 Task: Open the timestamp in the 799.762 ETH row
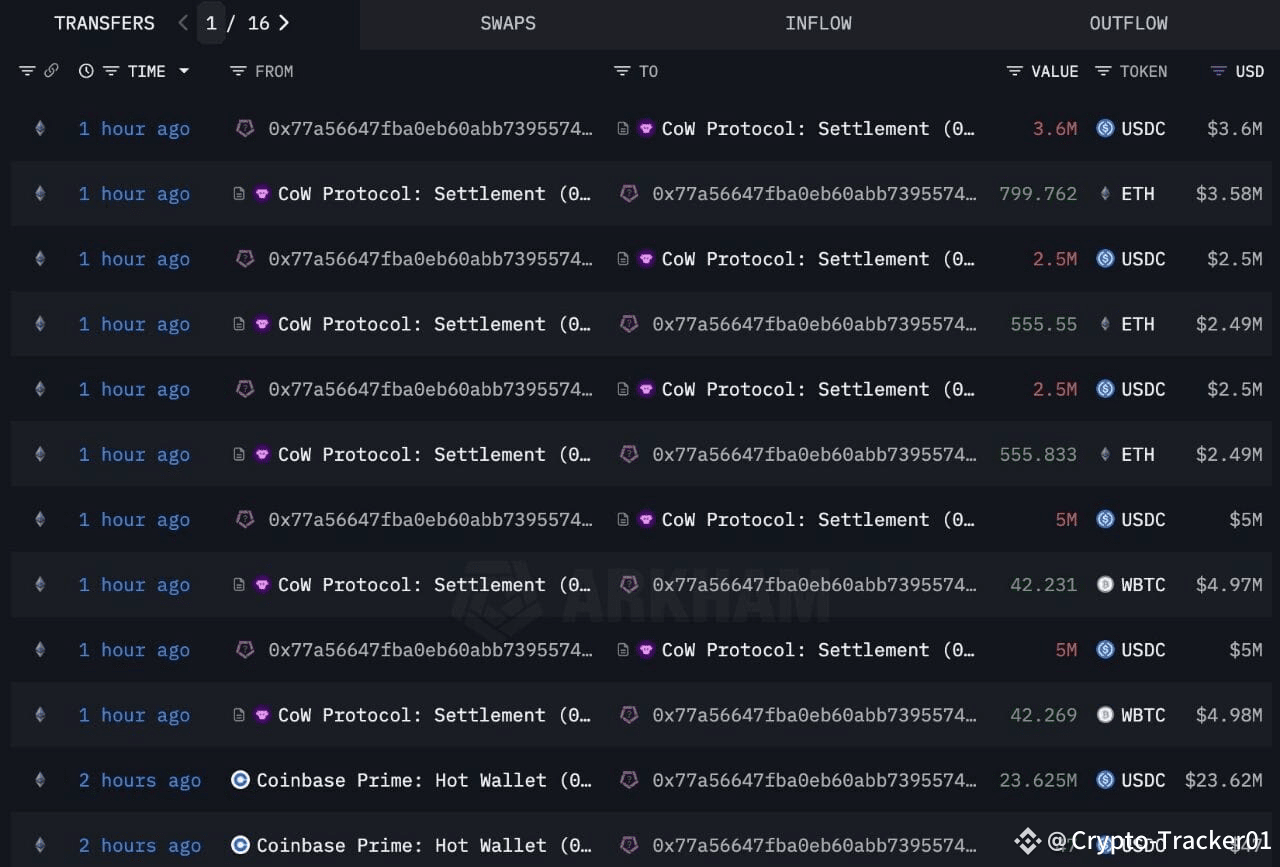click(x=134, y=193)
